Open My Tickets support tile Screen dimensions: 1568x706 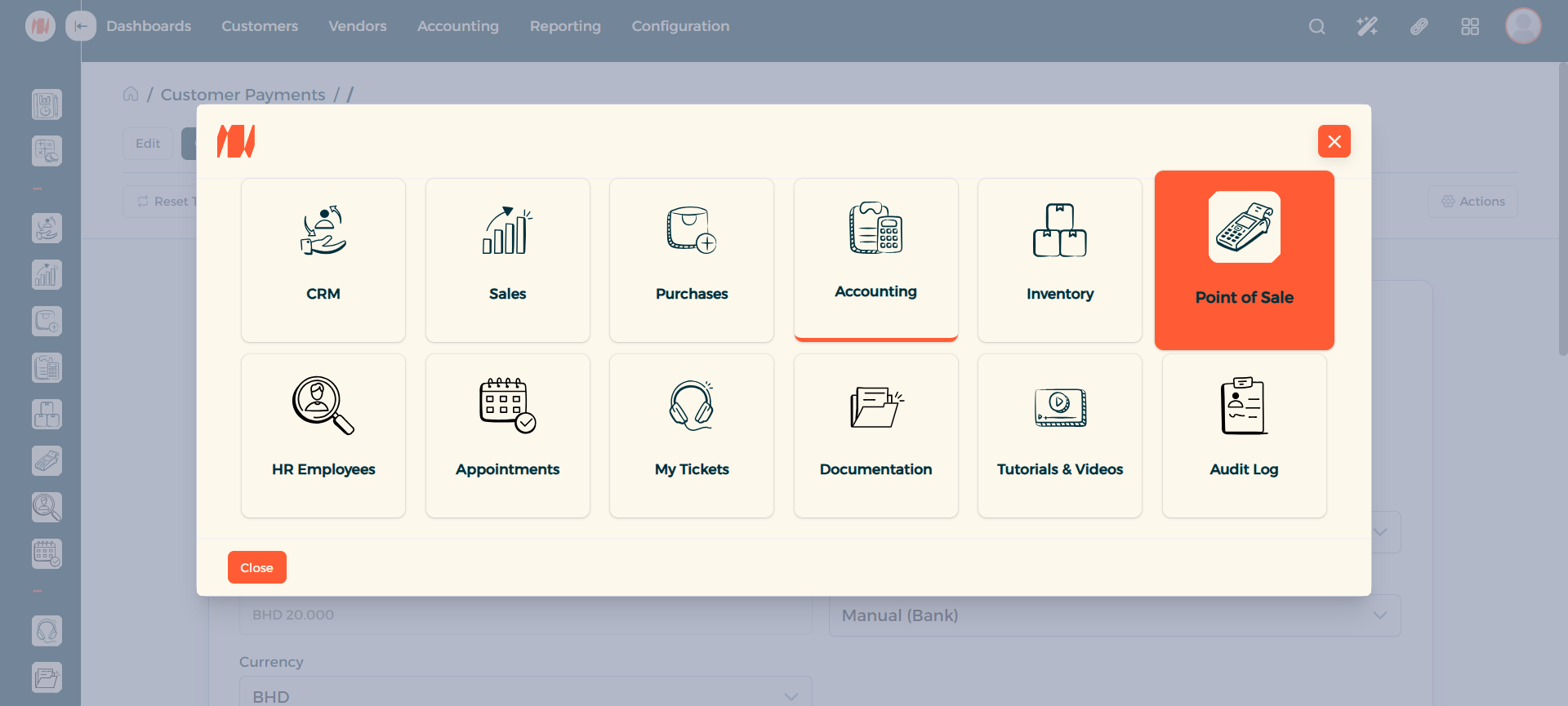point(692,435)
